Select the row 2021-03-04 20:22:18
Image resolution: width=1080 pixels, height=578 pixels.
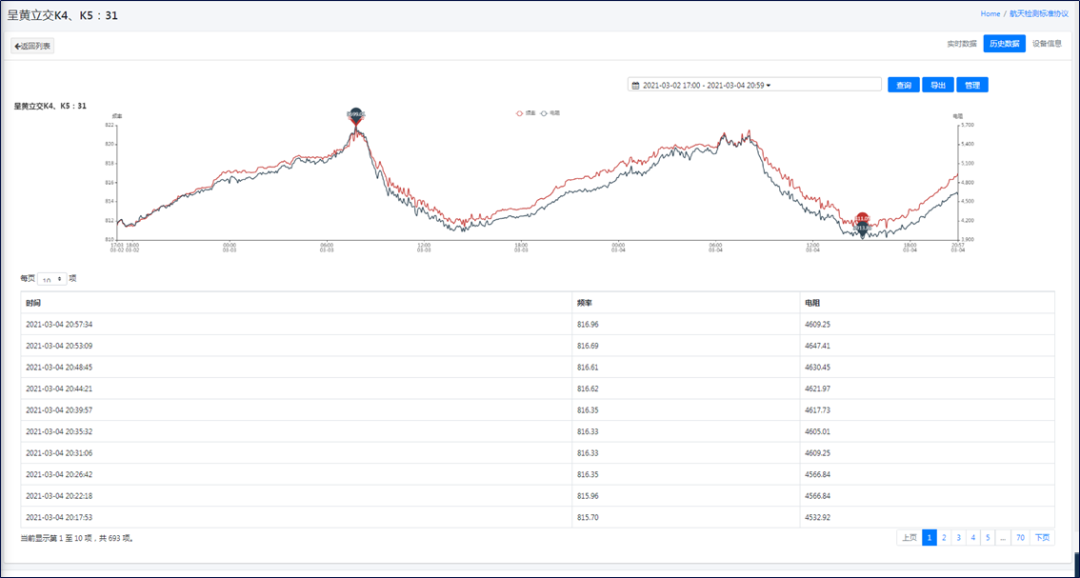click(537, 495)
